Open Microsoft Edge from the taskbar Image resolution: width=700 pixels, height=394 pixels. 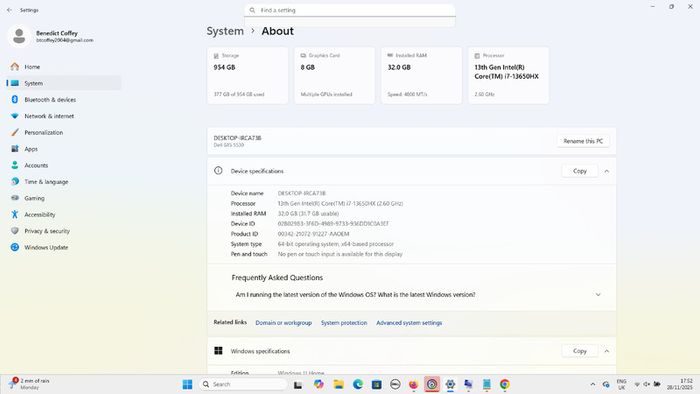coord(358,384)
